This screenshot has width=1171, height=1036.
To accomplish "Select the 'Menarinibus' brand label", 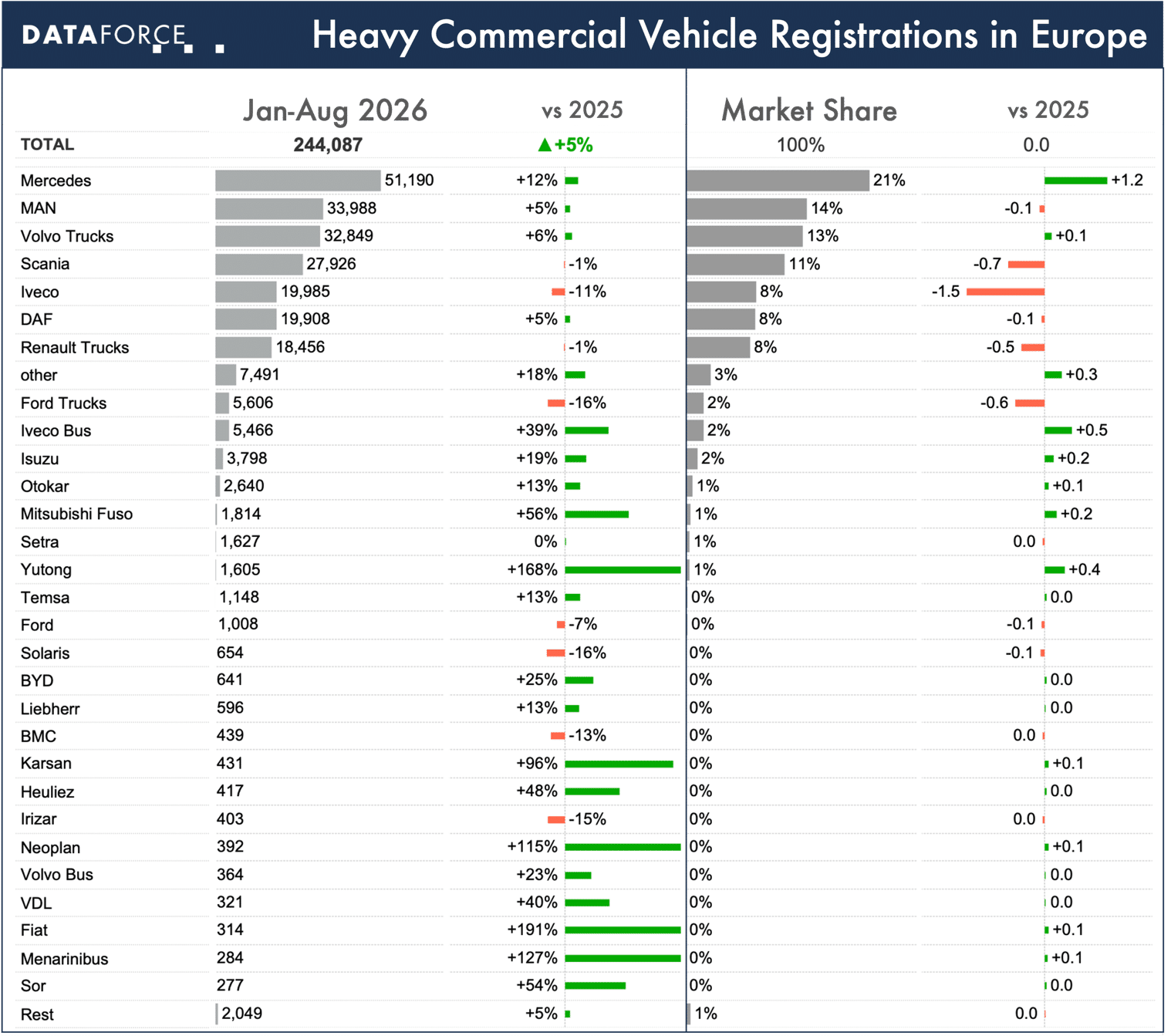I will (64, 959).
